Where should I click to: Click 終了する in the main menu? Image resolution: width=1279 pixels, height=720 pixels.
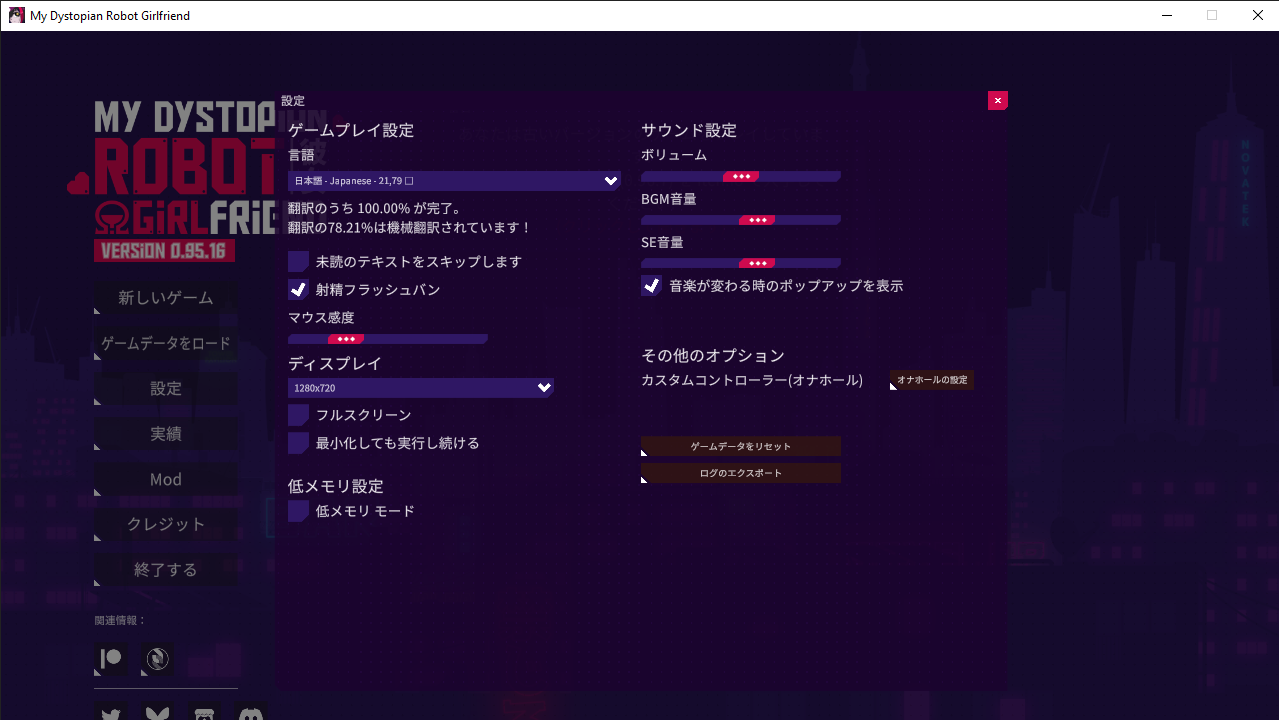pyautogui.click(x=166, y=570)
